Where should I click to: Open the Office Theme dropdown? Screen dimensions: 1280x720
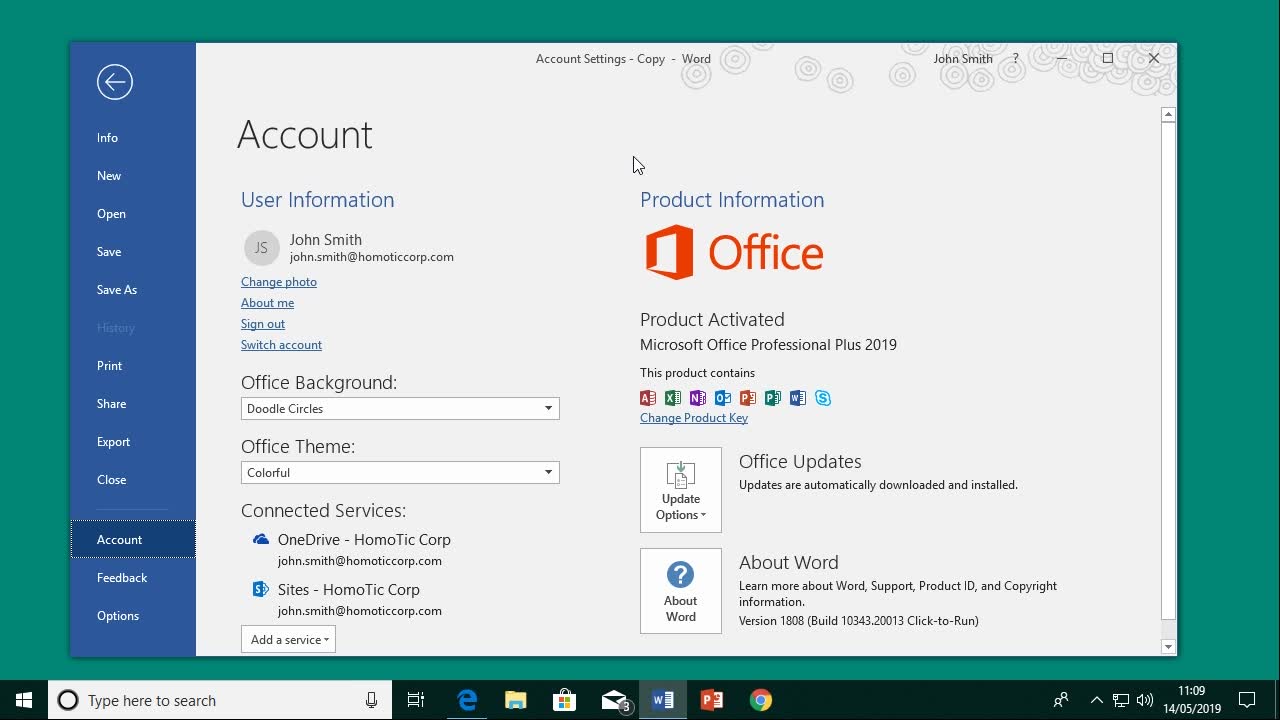[400, 472]
